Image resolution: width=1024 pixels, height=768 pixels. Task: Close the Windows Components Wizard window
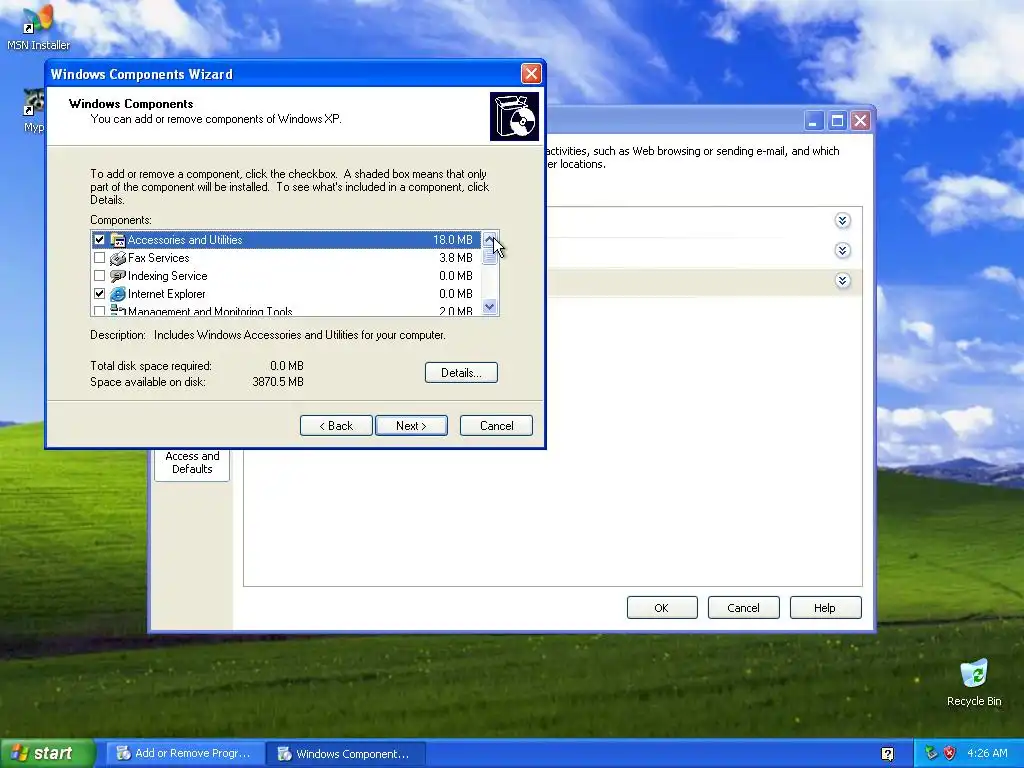(531, 74)
